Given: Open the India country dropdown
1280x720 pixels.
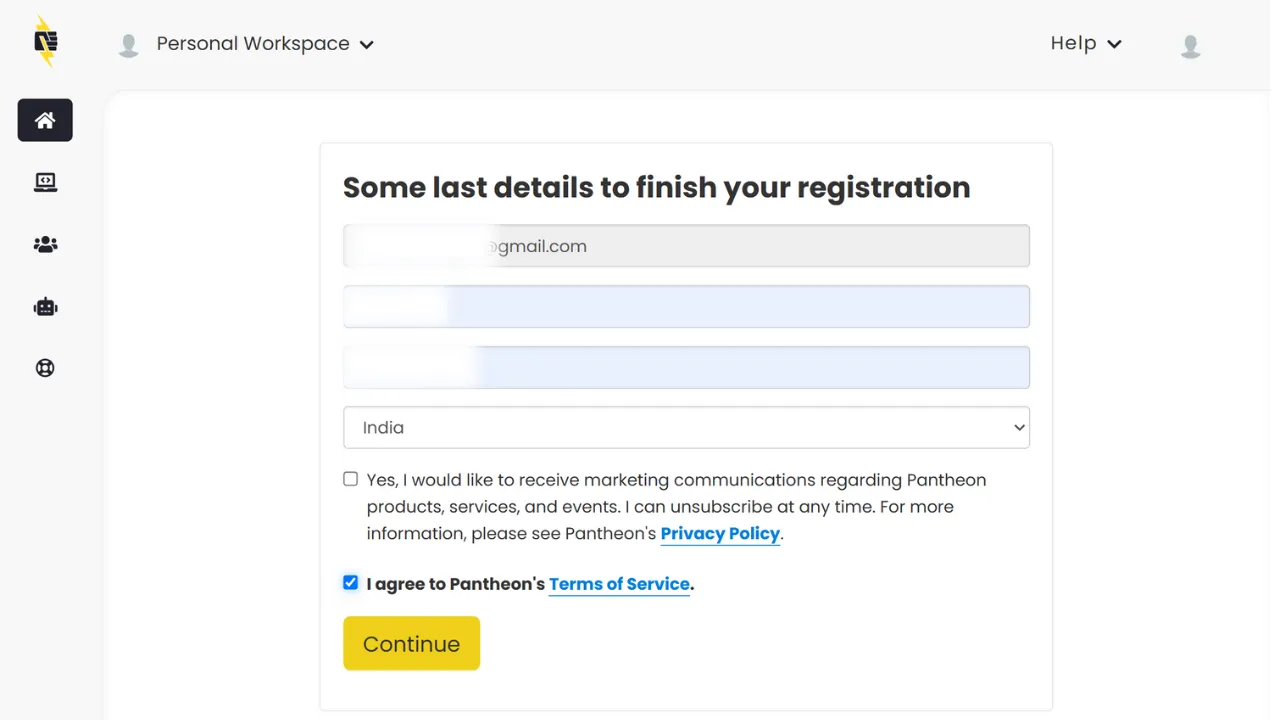Looking at the screenshot, I should click(686, 427).
